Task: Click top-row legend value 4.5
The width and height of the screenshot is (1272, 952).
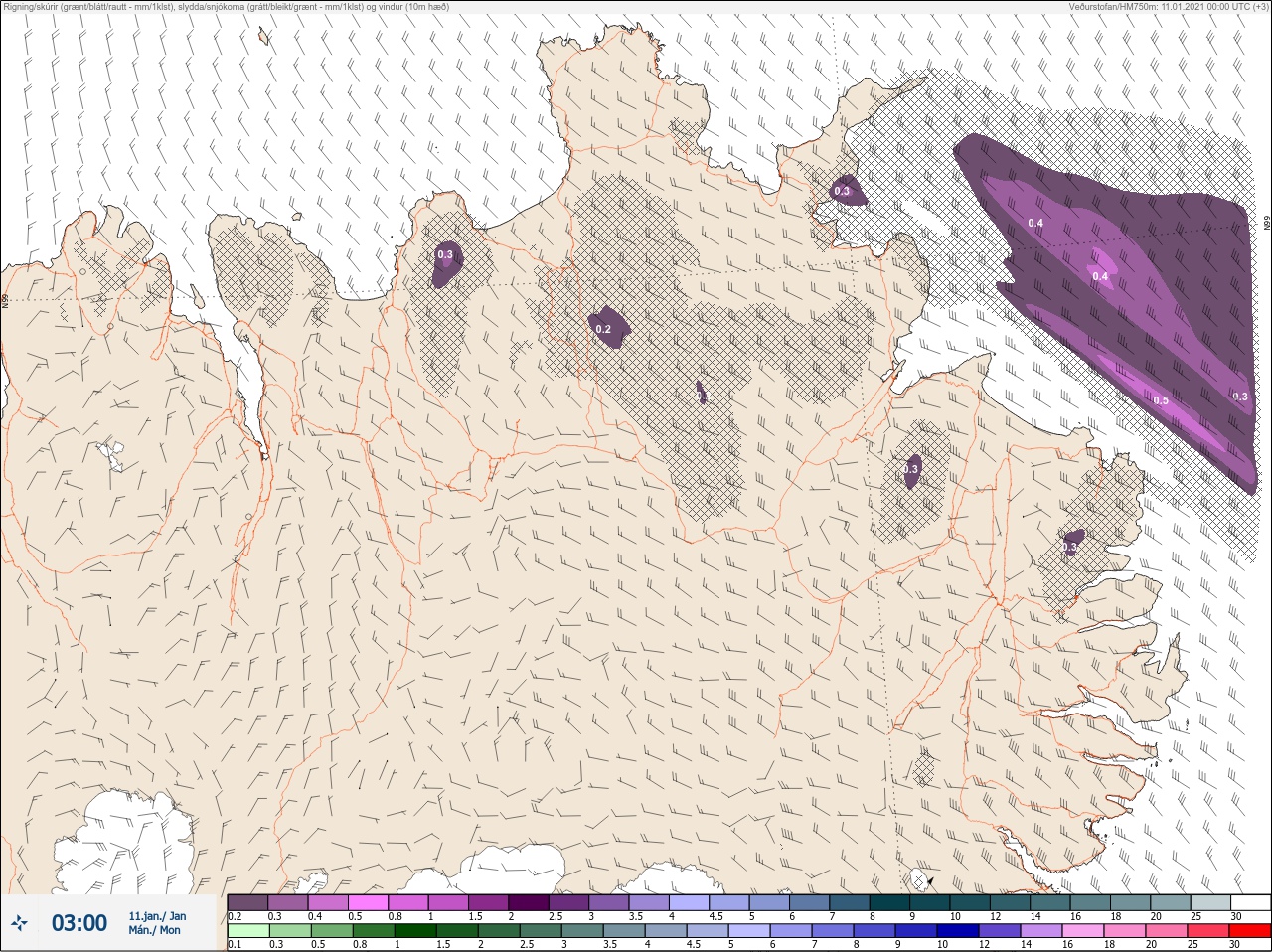Action: 716,916
